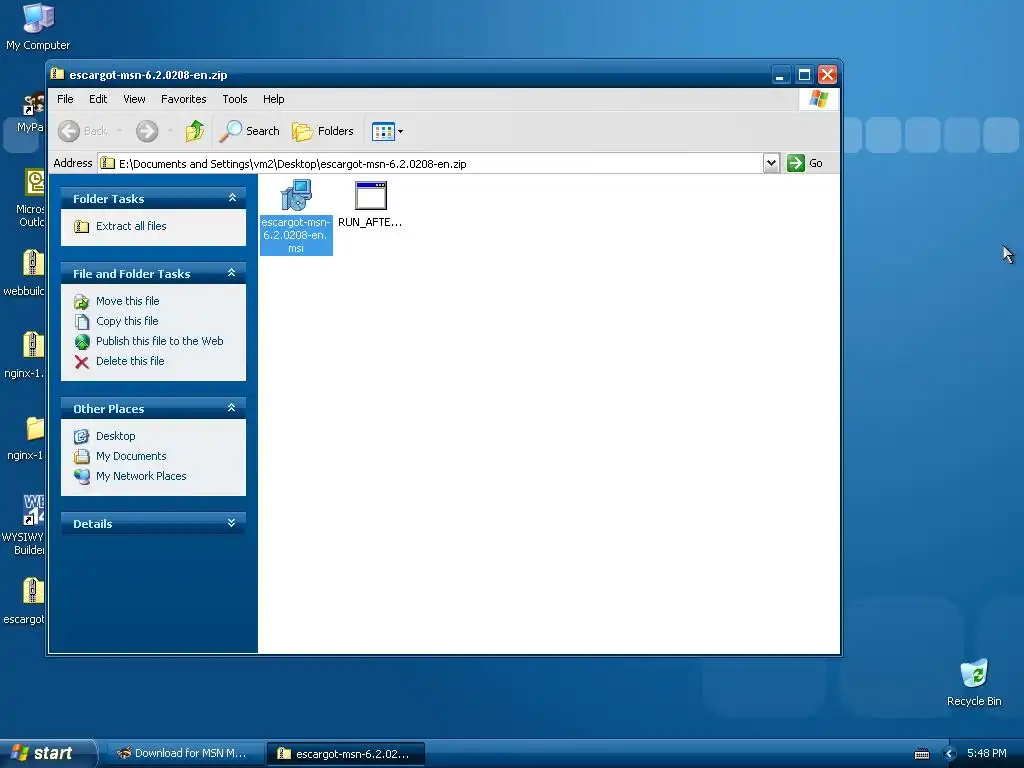Click the 5:48 PM clock
Screen dimensions: 1024x768
pos(987,753)
